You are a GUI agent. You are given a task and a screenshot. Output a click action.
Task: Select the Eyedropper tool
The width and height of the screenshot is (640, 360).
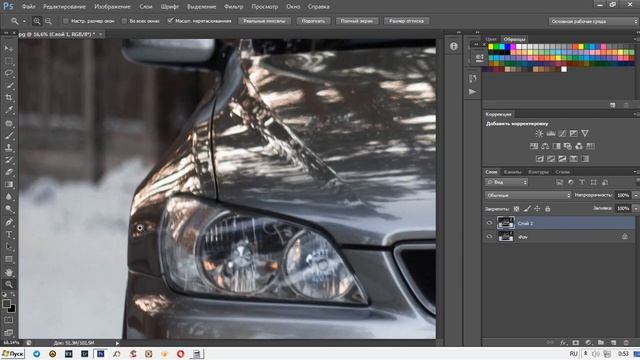(9, 110)
